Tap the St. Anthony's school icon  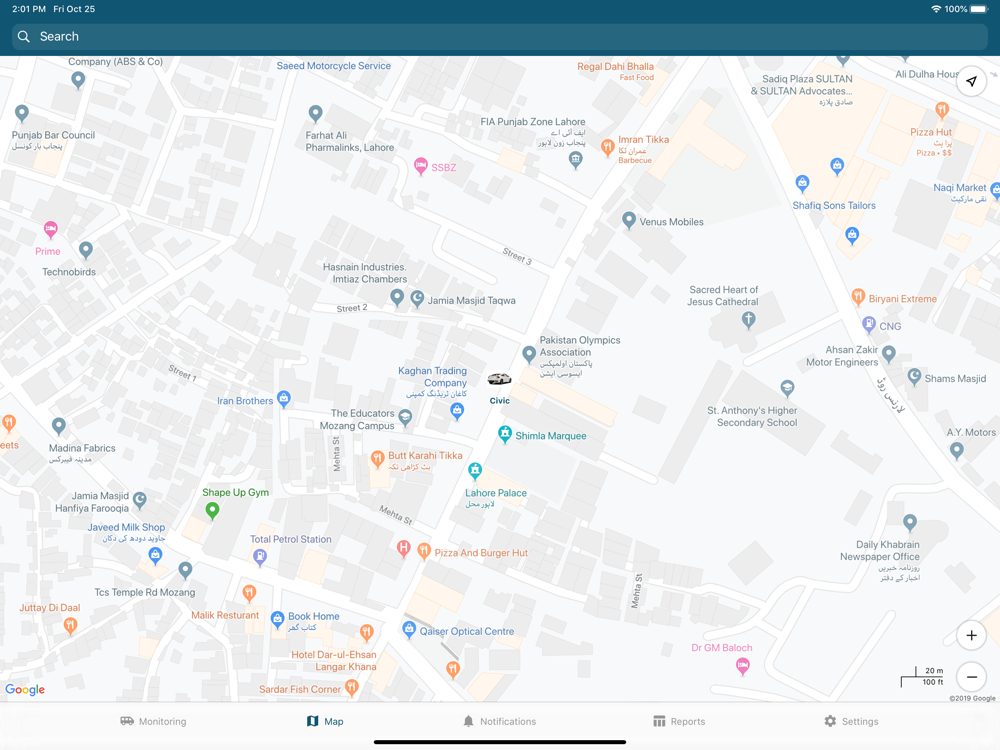pyautogui.click(x=788, y=388)
